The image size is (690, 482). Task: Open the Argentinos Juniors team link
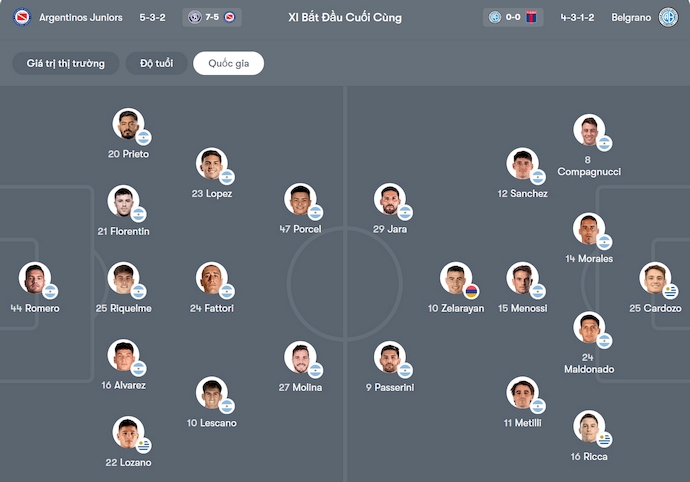[x=81, y=17]
